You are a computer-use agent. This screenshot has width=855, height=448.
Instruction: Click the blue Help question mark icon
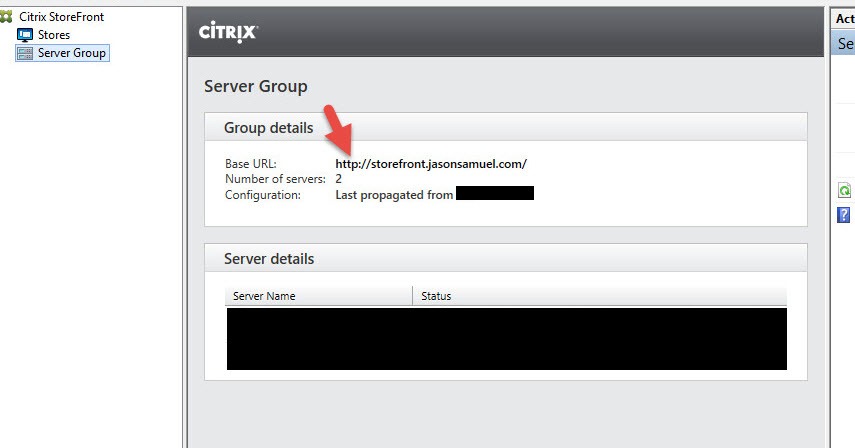845,215
